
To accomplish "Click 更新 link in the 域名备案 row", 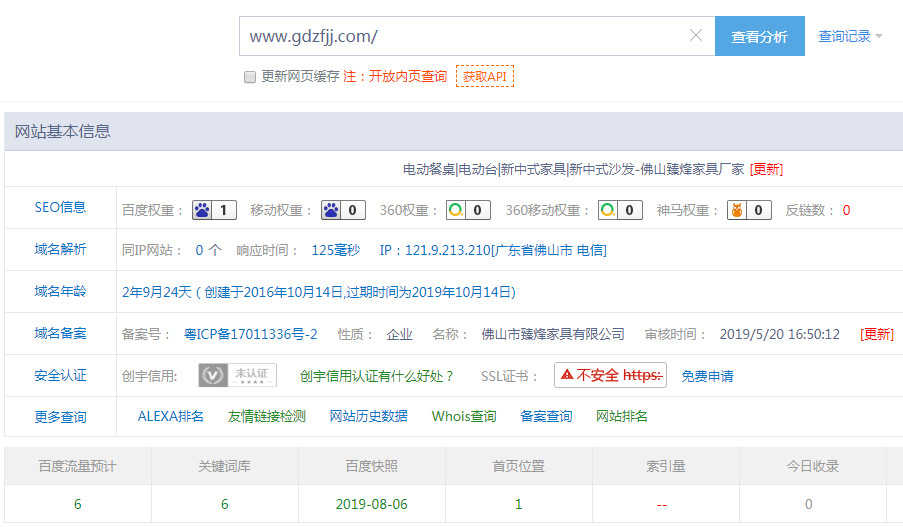I will click(x=877, y=334).
